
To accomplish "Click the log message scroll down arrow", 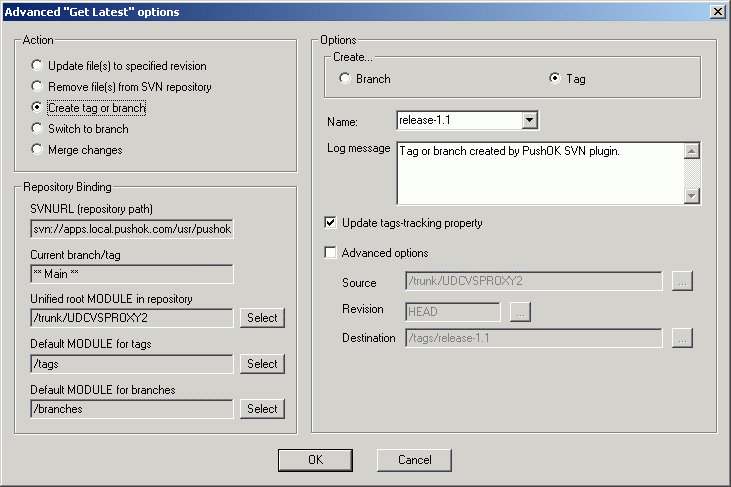I will tap(692, 196).
